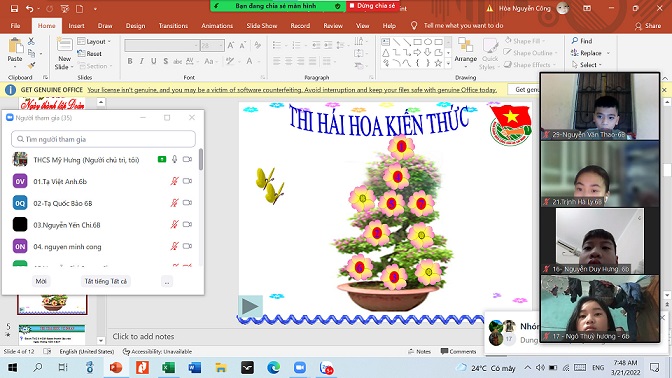Open the Slide Show tab
Image resolution: width=672 pixels, height=378 pixels.
(262, 26)
